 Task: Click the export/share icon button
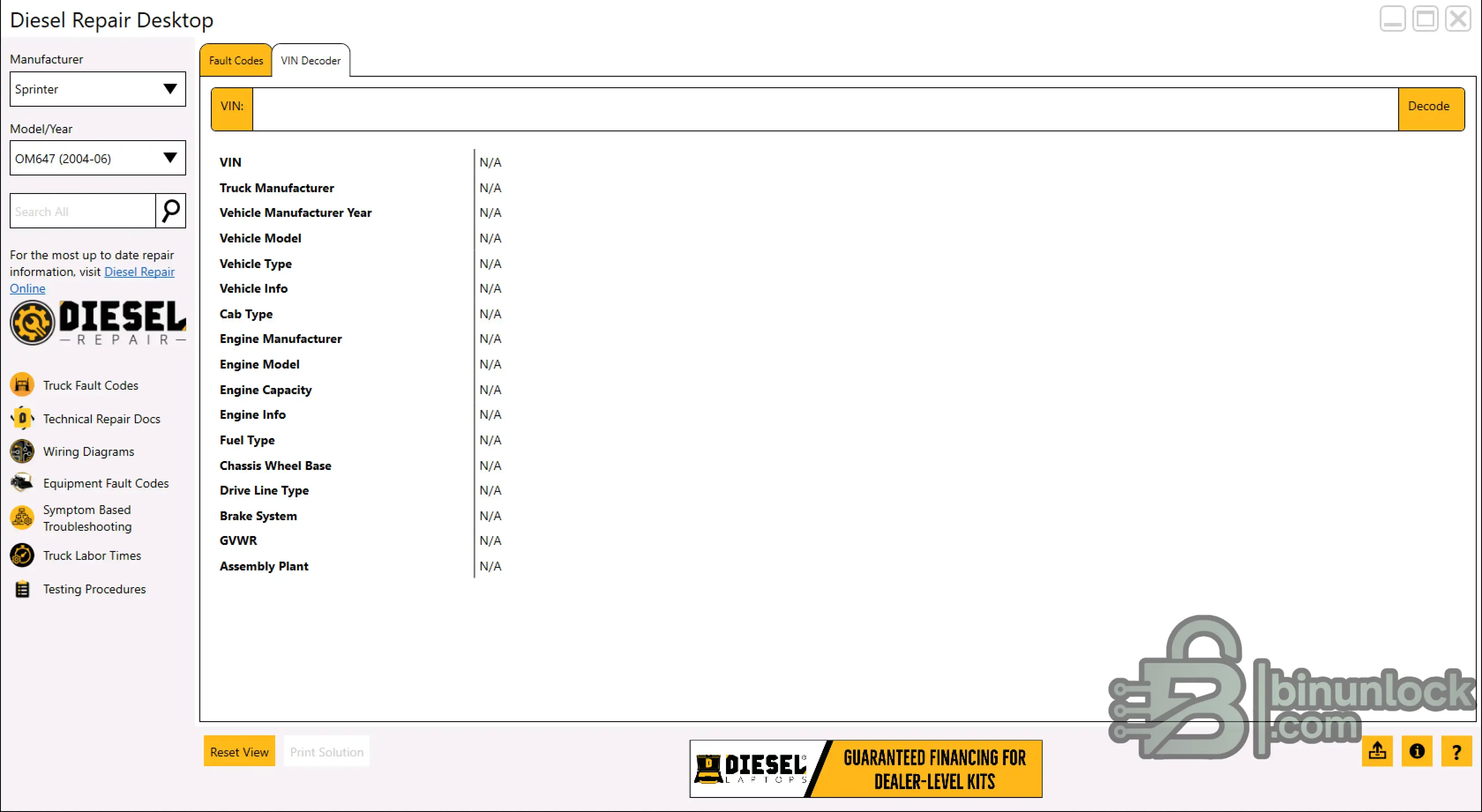tap(1377, 751)
